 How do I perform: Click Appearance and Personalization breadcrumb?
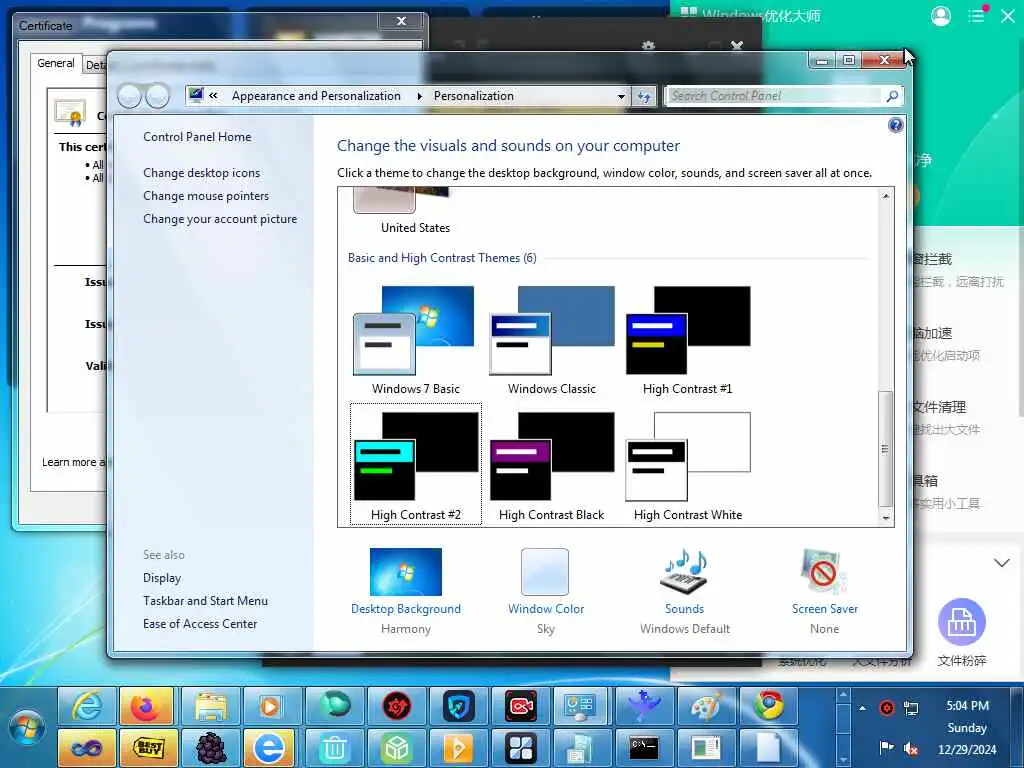coord(316,96)
